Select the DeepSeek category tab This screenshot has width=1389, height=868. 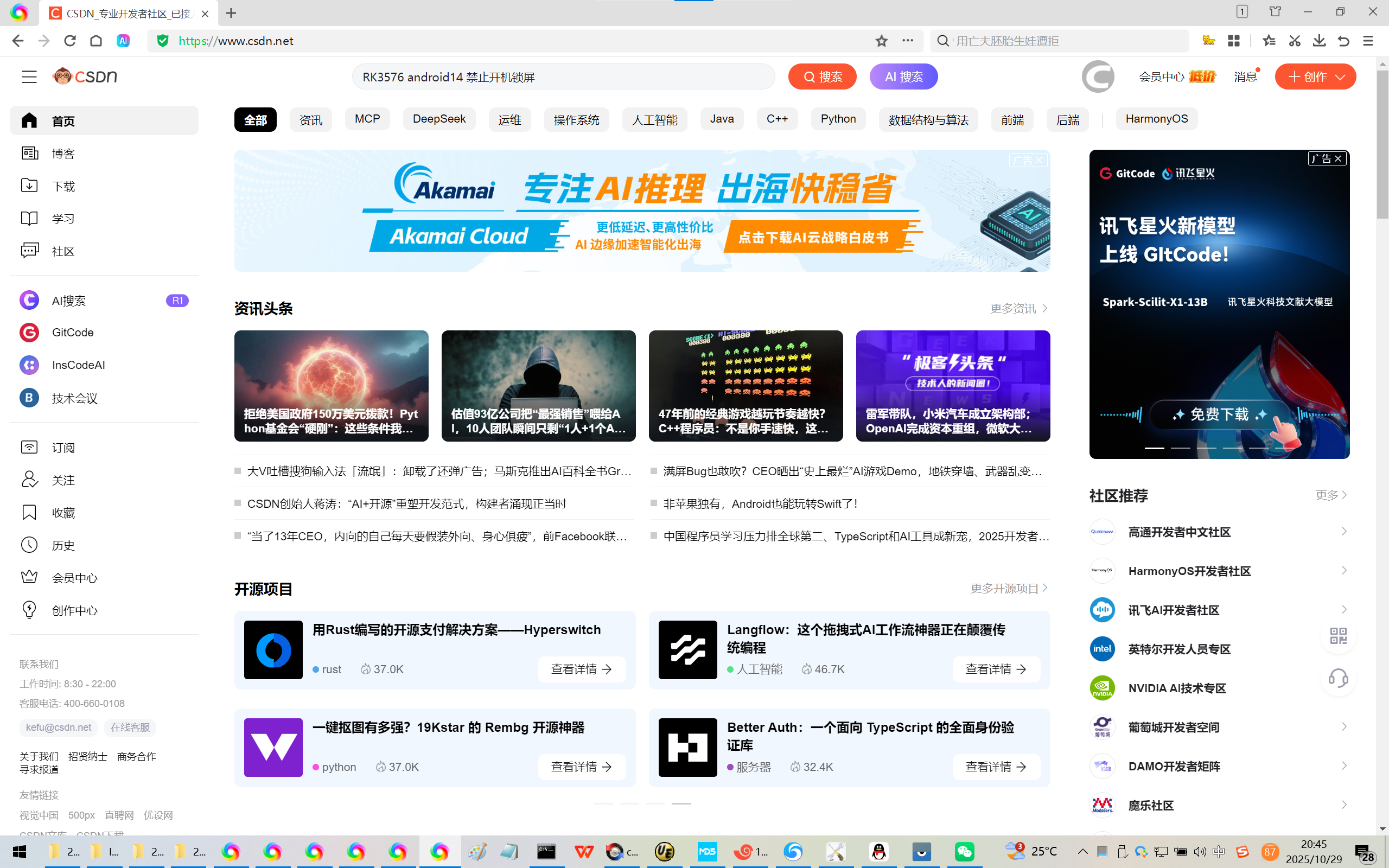[x=438, y=119]
